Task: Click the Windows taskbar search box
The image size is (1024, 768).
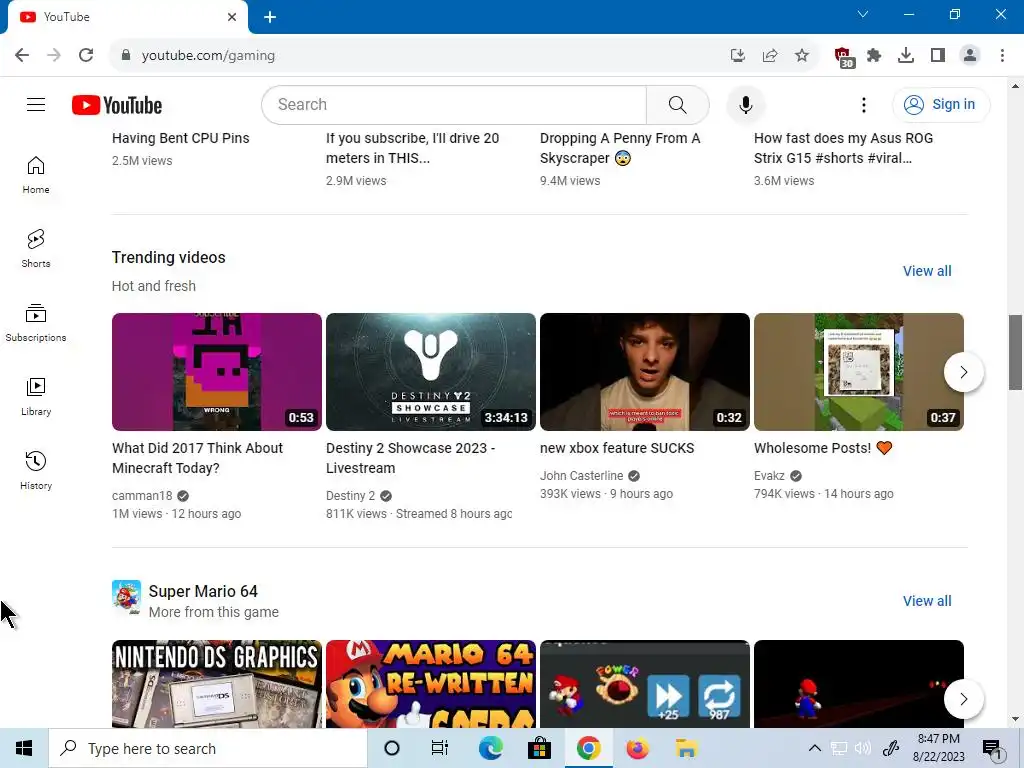Action: click(x=208, y=748)
